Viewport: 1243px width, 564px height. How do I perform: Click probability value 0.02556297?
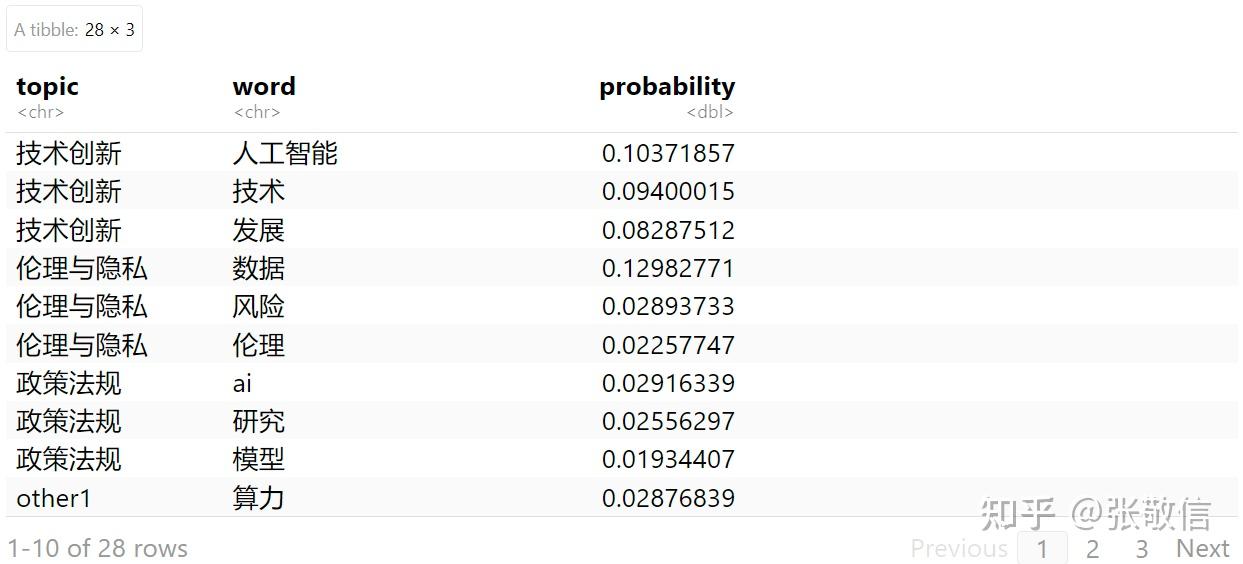(x=668, y=421)
